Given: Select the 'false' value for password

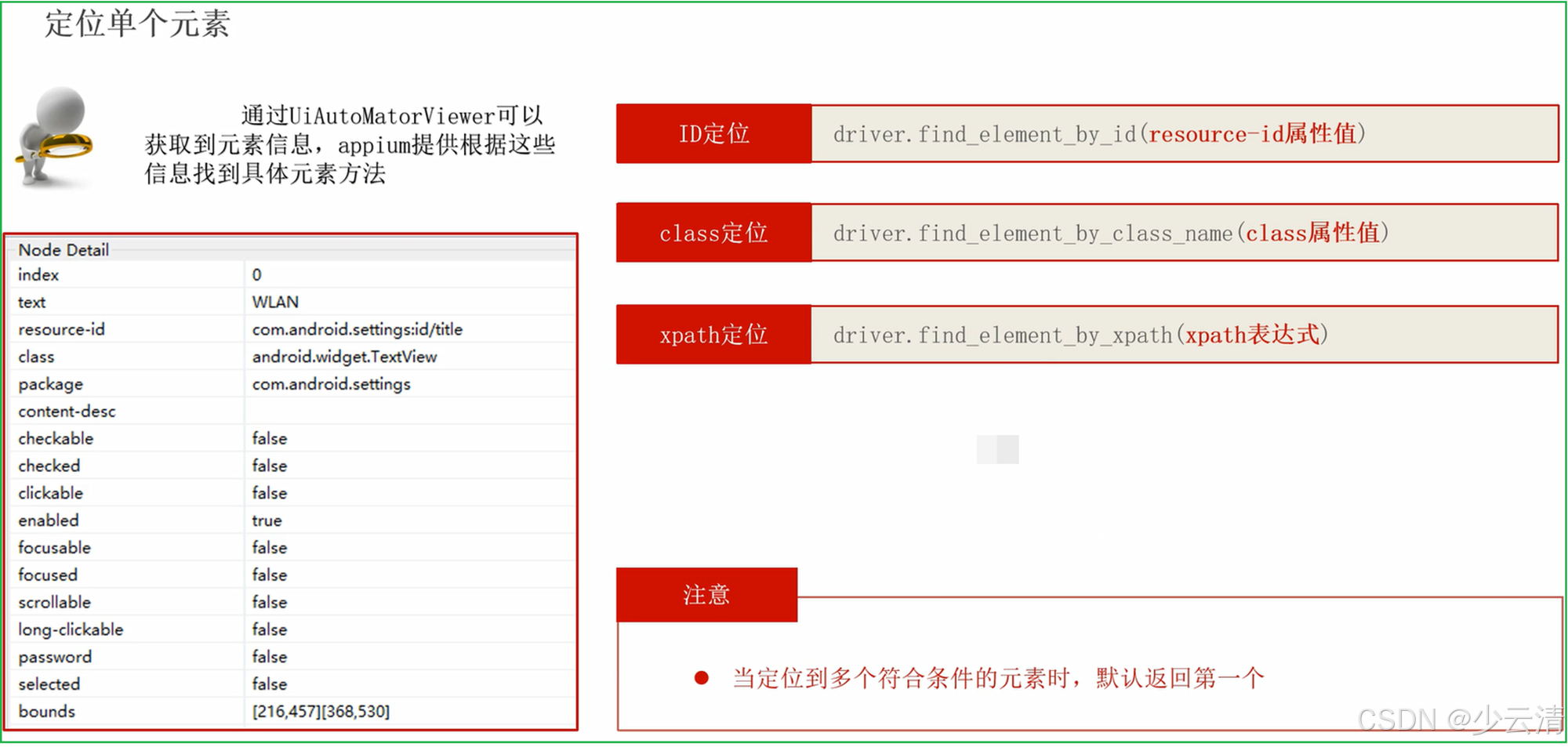Looking at the screenshot, I should point(270,658).
